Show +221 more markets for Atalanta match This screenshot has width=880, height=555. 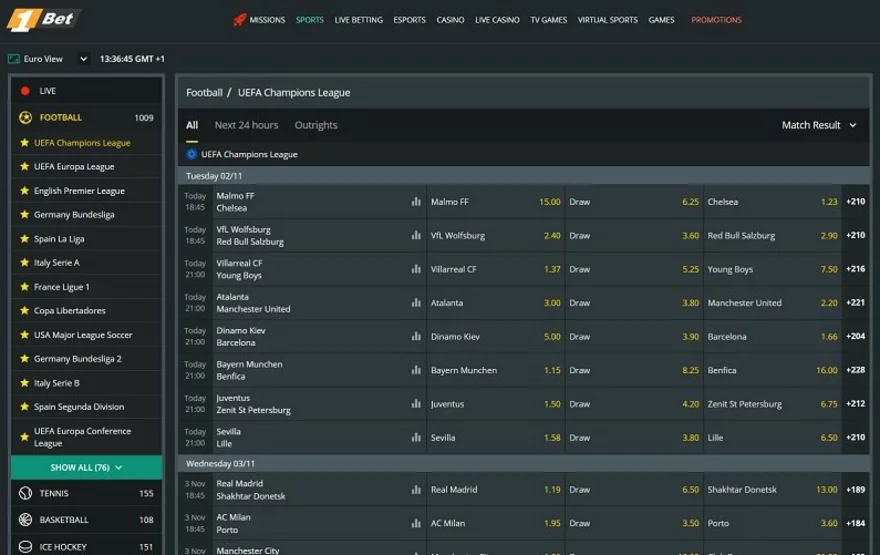coord(855,303)
